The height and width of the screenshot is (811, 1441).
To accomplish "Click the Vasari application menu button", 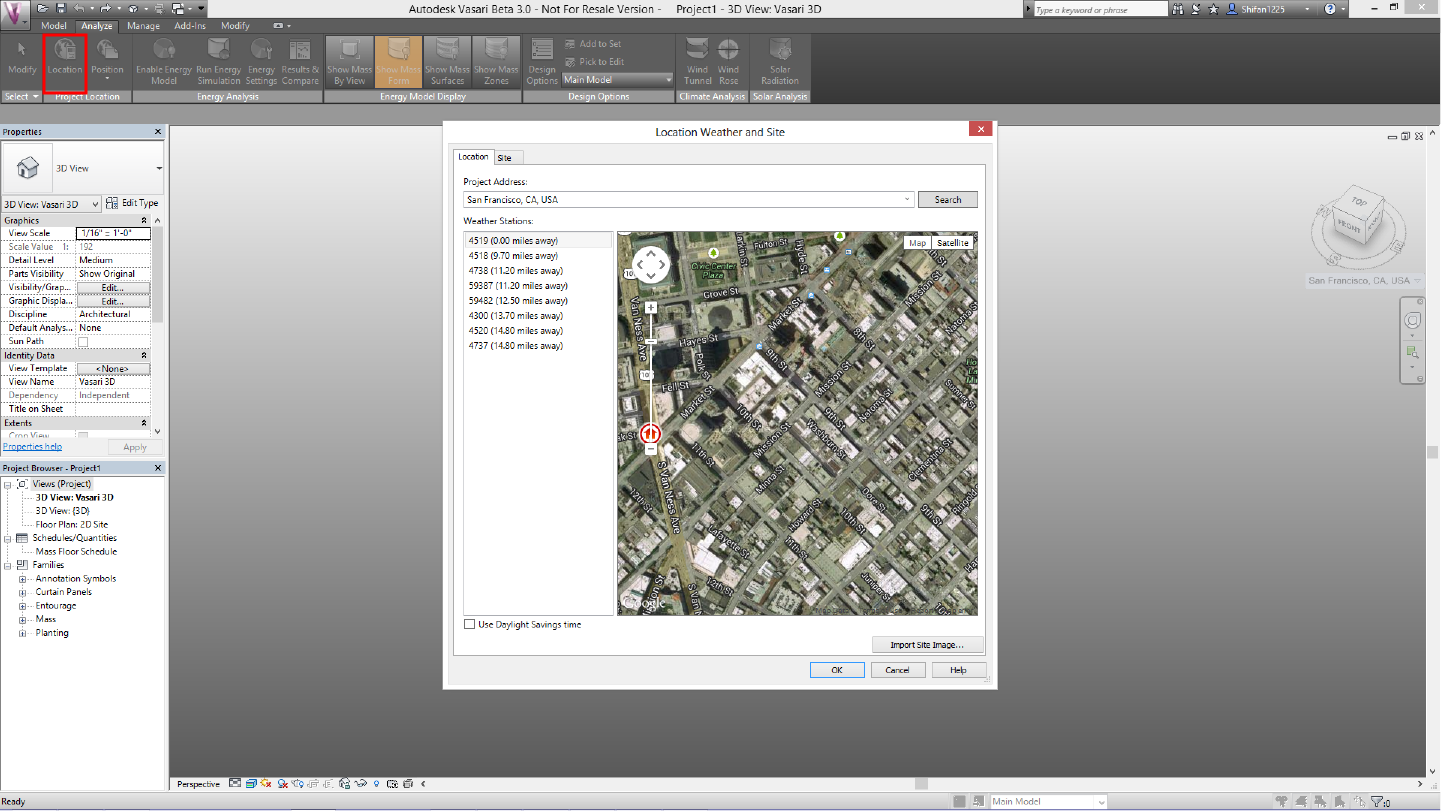I will [x=14, y=16].
